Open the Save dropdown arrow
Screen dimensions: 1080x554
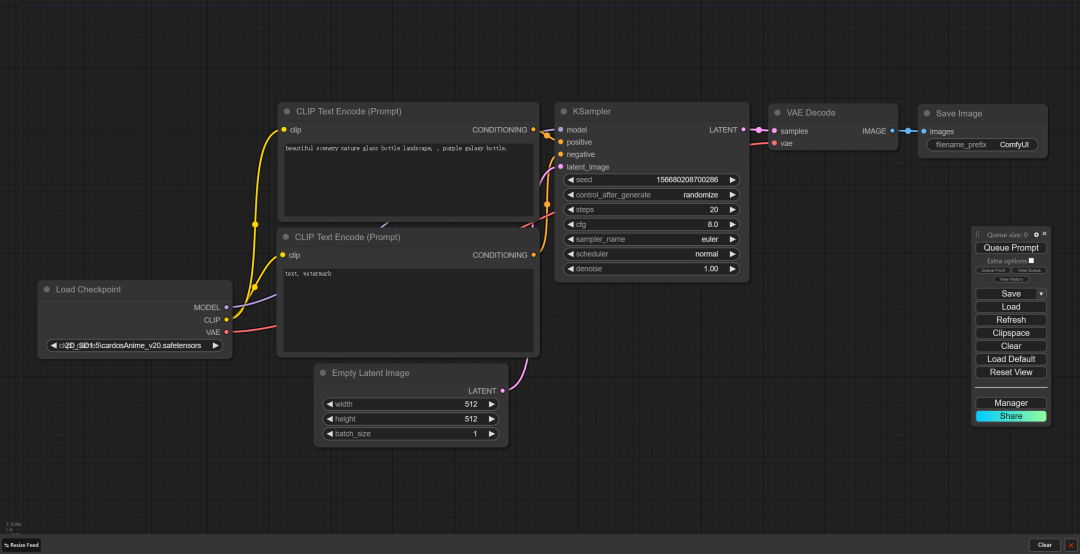click(1041, 294)
